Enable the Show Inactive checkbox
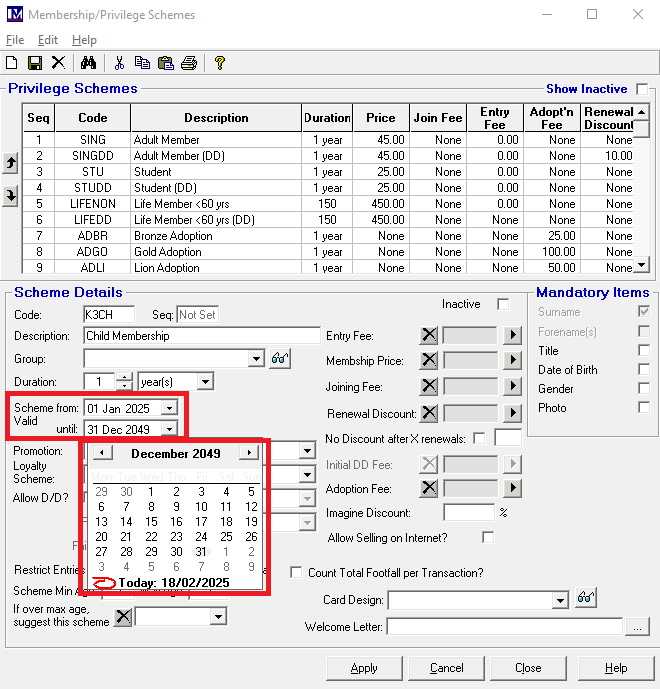 tap(642, 89)
